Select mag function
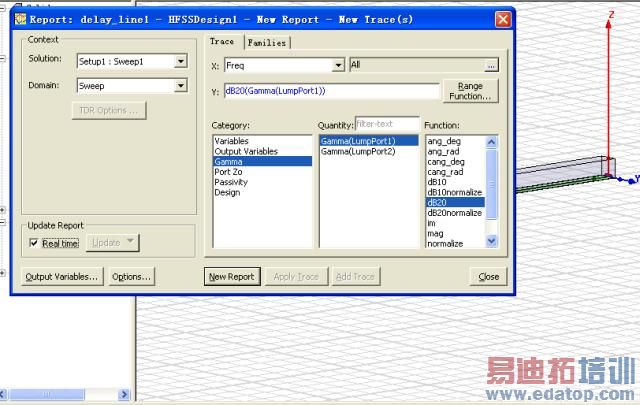Screen dimensions: 640x405 coord(456,234)
